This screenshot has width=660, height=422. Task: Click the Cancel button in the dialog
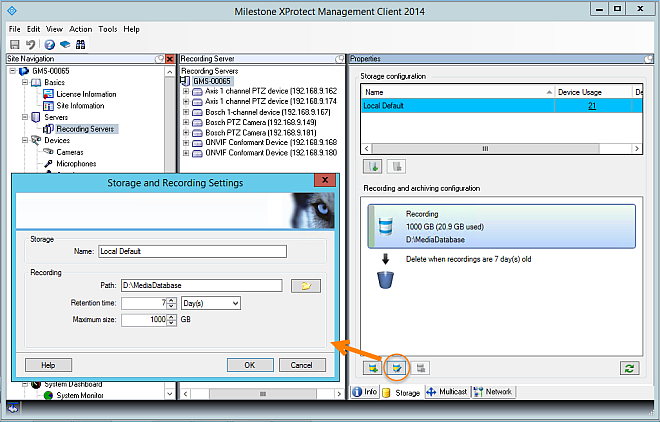[301, 365]
